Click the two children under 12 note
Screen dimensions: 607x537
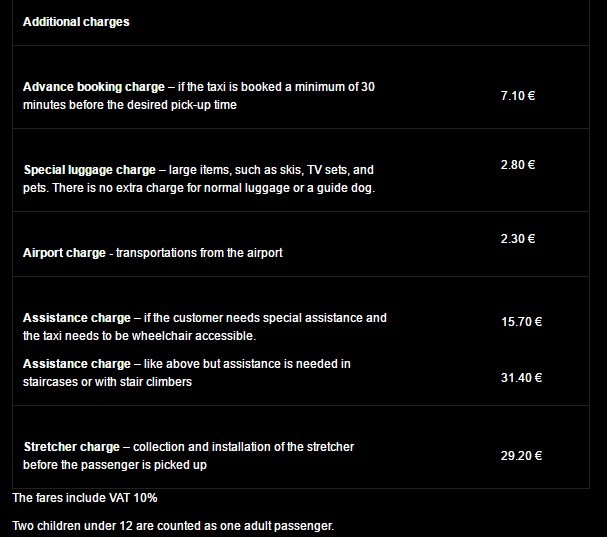172,526
